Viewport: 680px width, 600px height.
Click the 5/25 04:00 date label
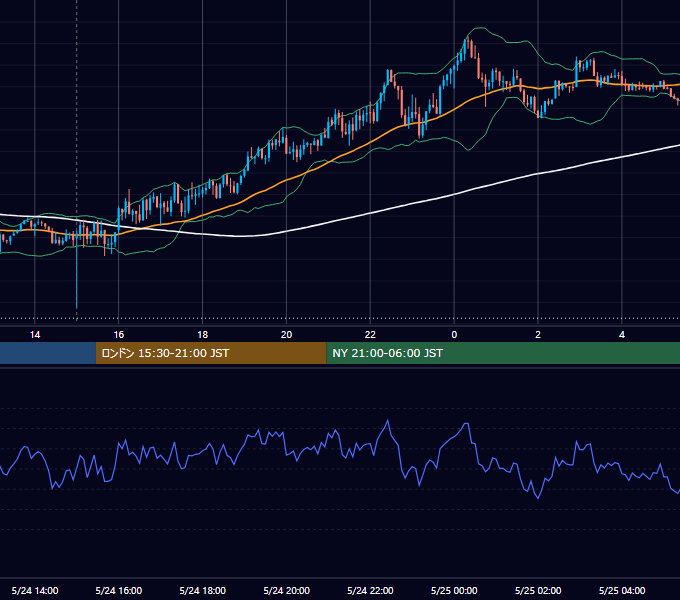[x=622, y=590]
